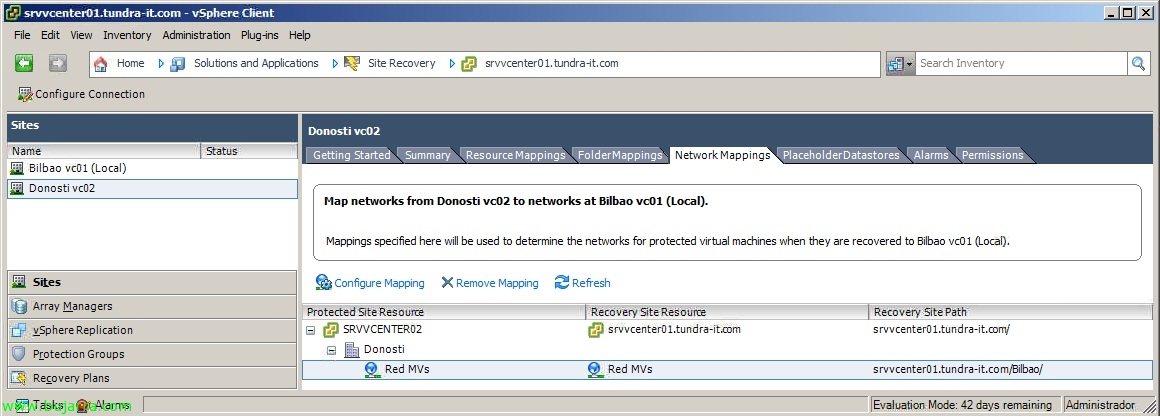Viewport: 1160px width, 416px height.
Task: Open the Plug-ins menu
Action: tap(260, 35)
